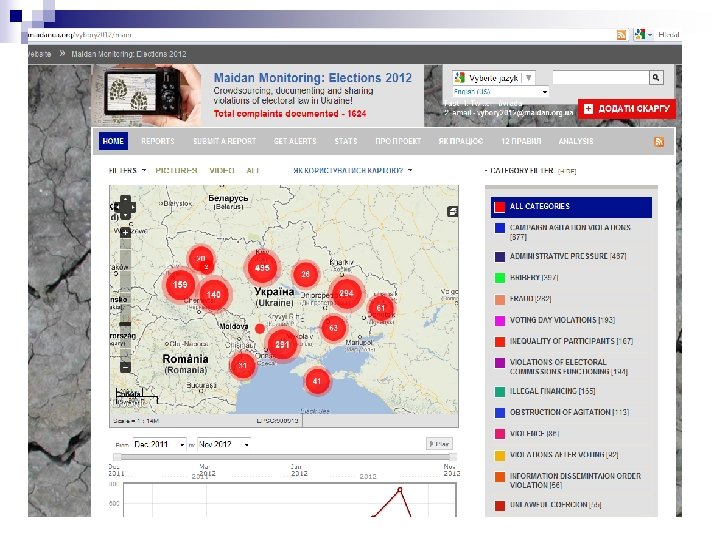Open the cluster marker showing 41
Viewport: 720px width, 540px height.
pyautogui.click(x=316, y=381)
